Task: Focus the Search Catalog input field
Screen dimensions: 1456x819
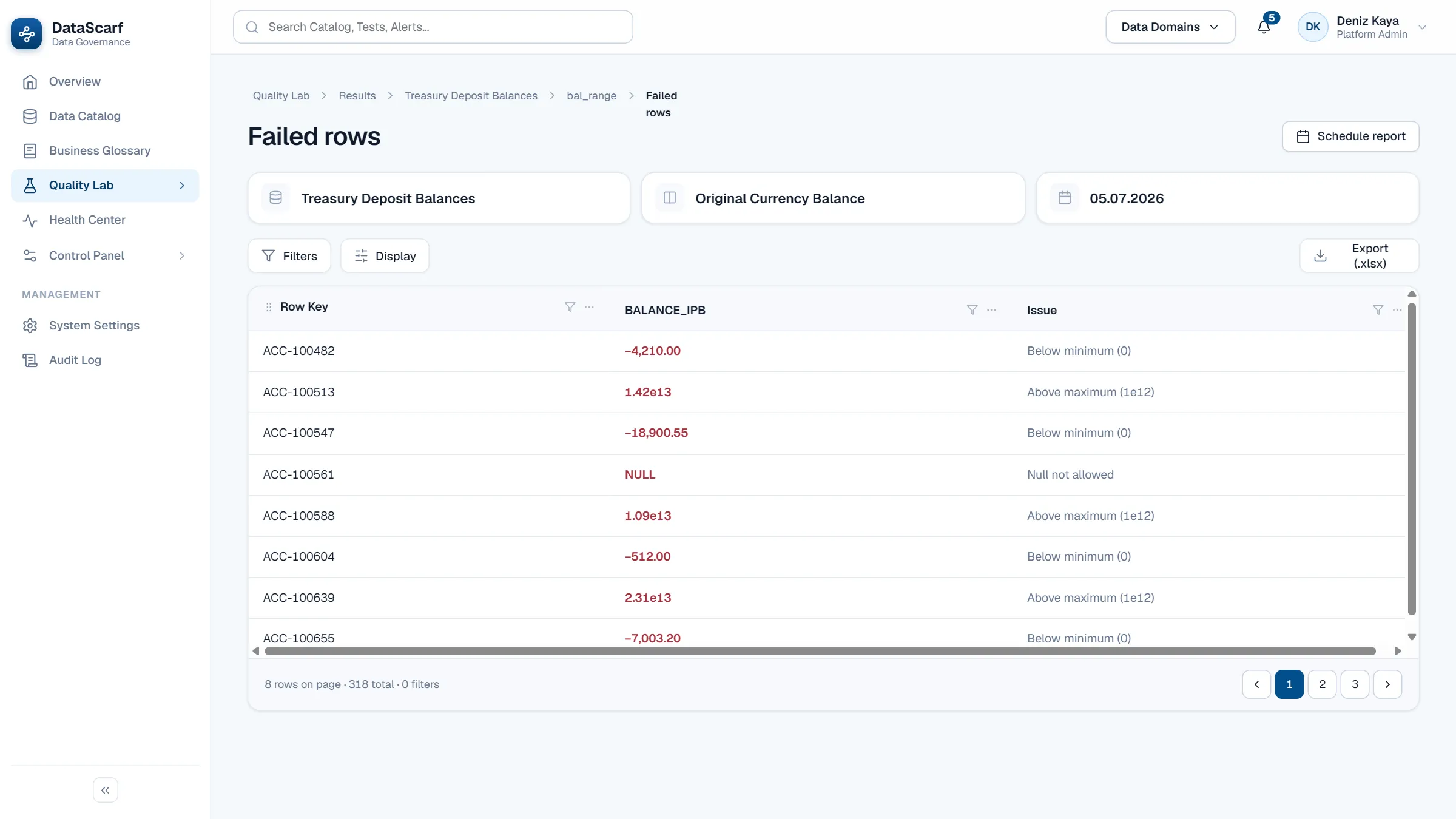Action: tap(433, 27)
